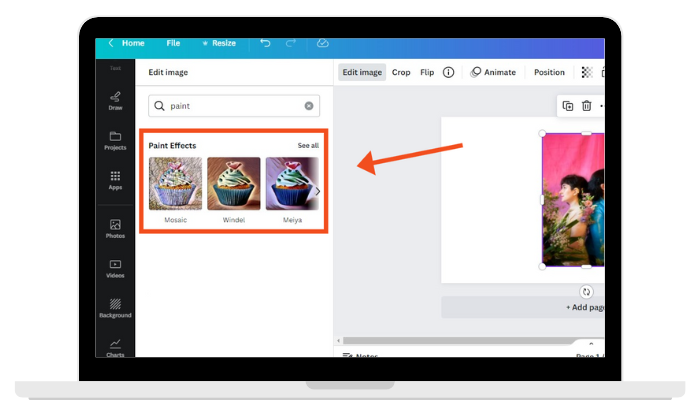Show more paint effects with arrow
This screenshot has height=400, width=700.
point(317,192)
